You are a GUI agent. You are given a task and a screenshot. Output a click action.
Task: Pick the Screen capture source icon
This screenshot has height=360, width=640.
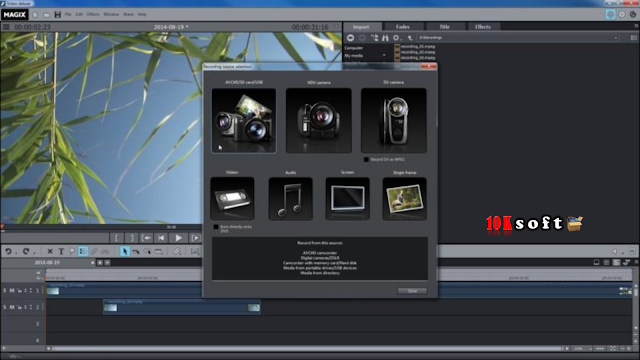click(x=347, y=199)
